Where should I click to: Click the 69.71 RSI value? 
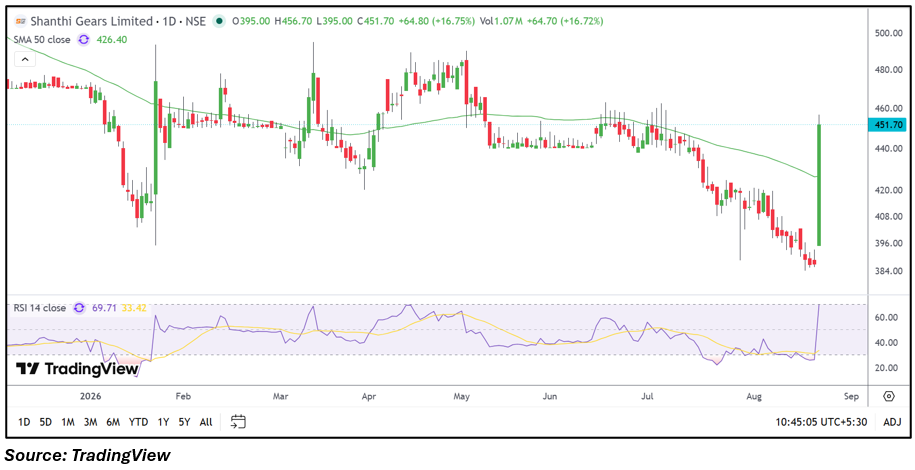(104, 308)
